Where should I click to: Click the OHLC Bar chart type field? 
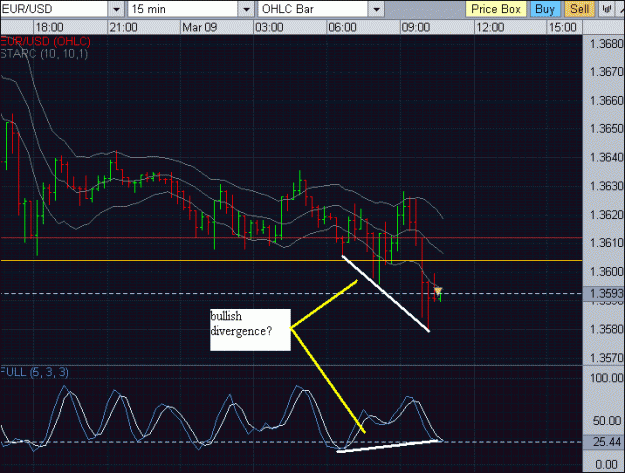click(x=313, y=9)
